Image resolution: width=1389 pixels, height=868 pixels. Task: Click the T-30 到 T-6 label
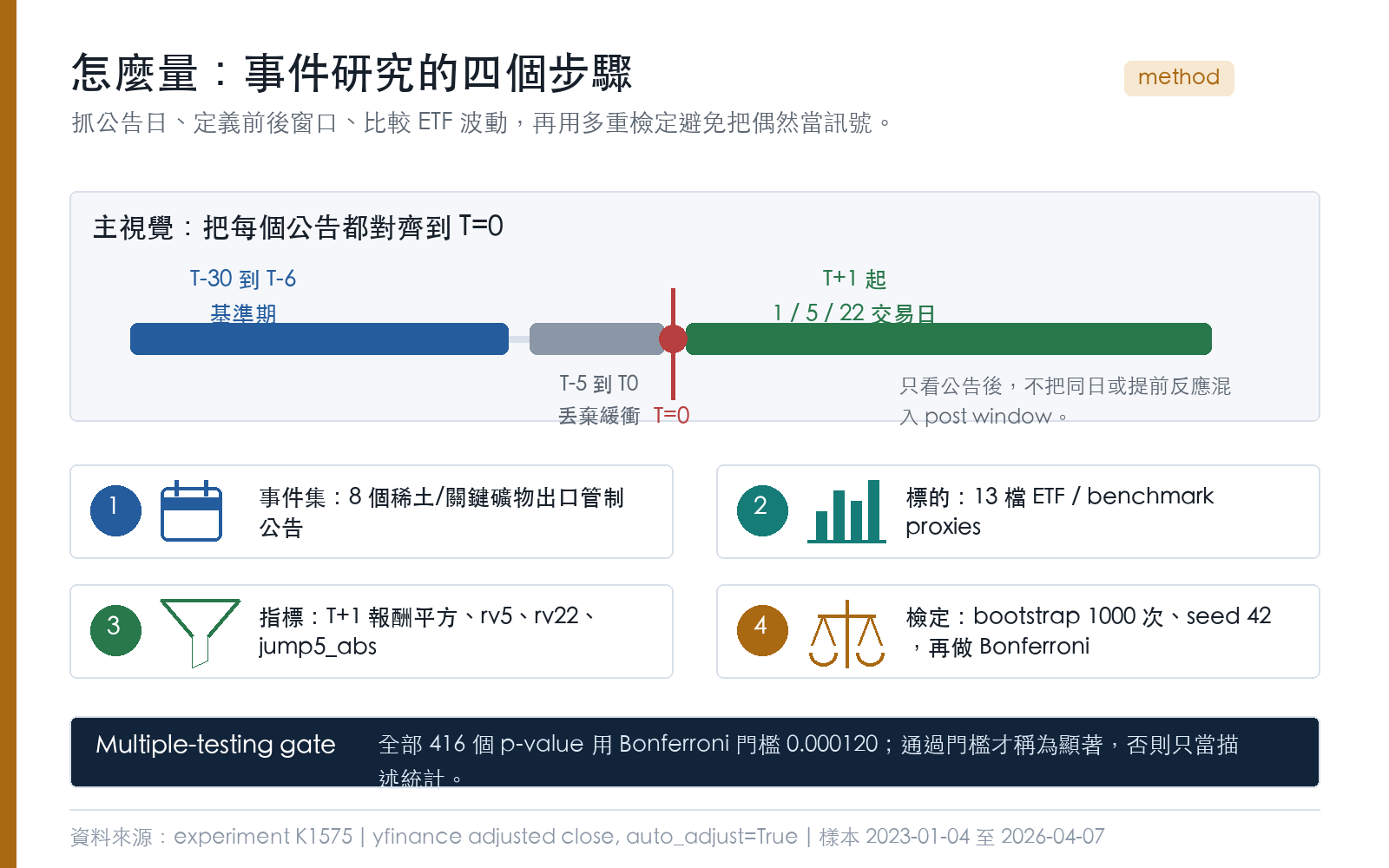243,279
